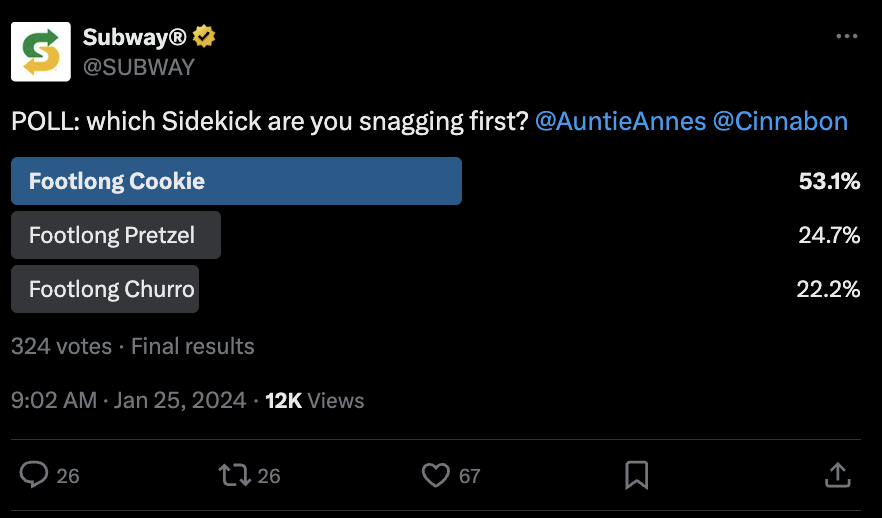Select the Footlong Pretzel poll bar
Image resolution: width=882 pixels, height=518 pixels.
point(116,235)
